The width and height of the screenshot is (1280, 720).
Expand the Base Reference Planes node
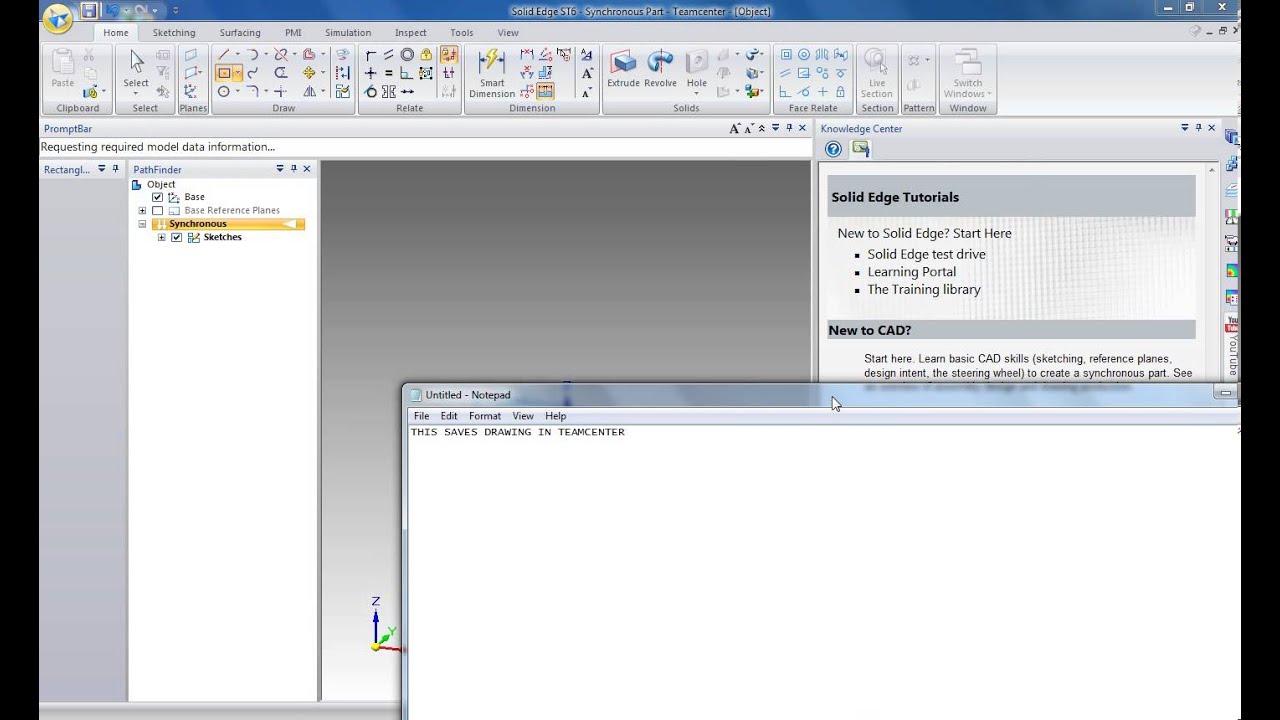(142, 210)
